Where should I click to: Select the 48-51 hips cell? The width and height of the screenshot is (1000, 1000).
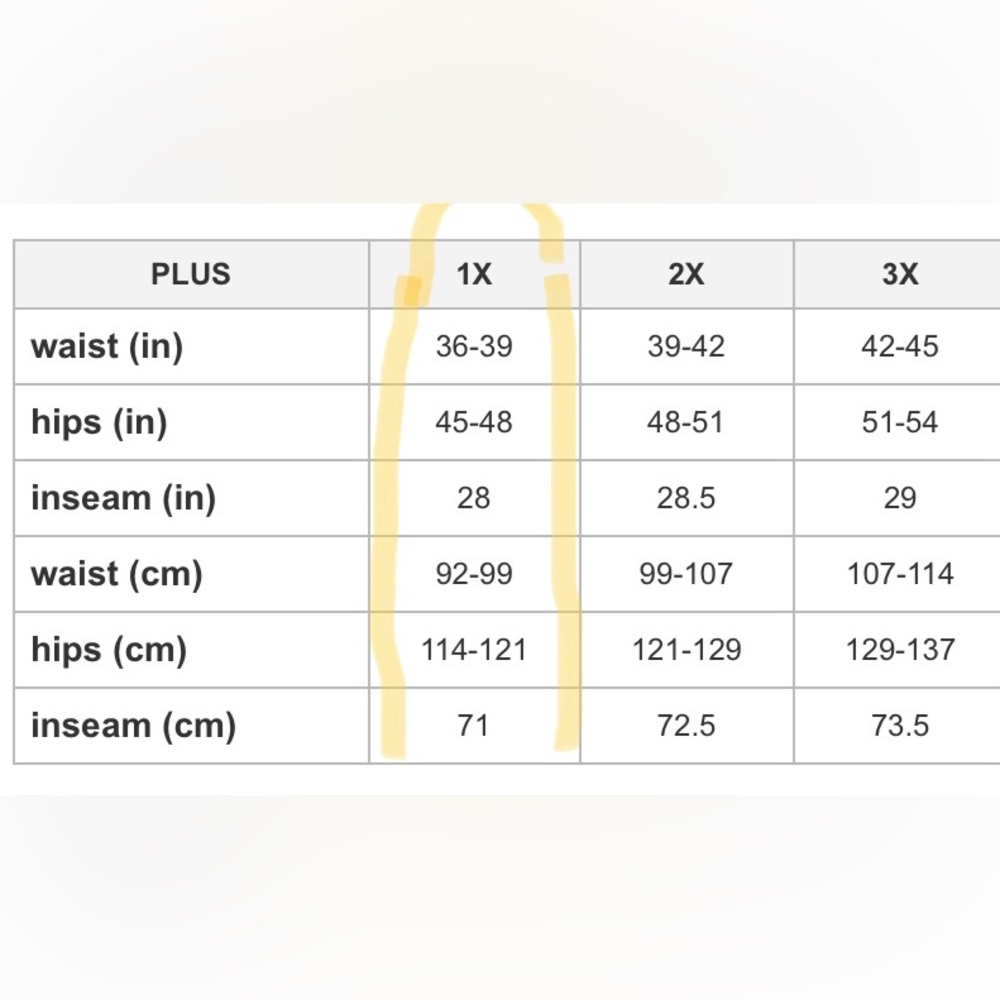pyautogui.click(x=687, y=423)
